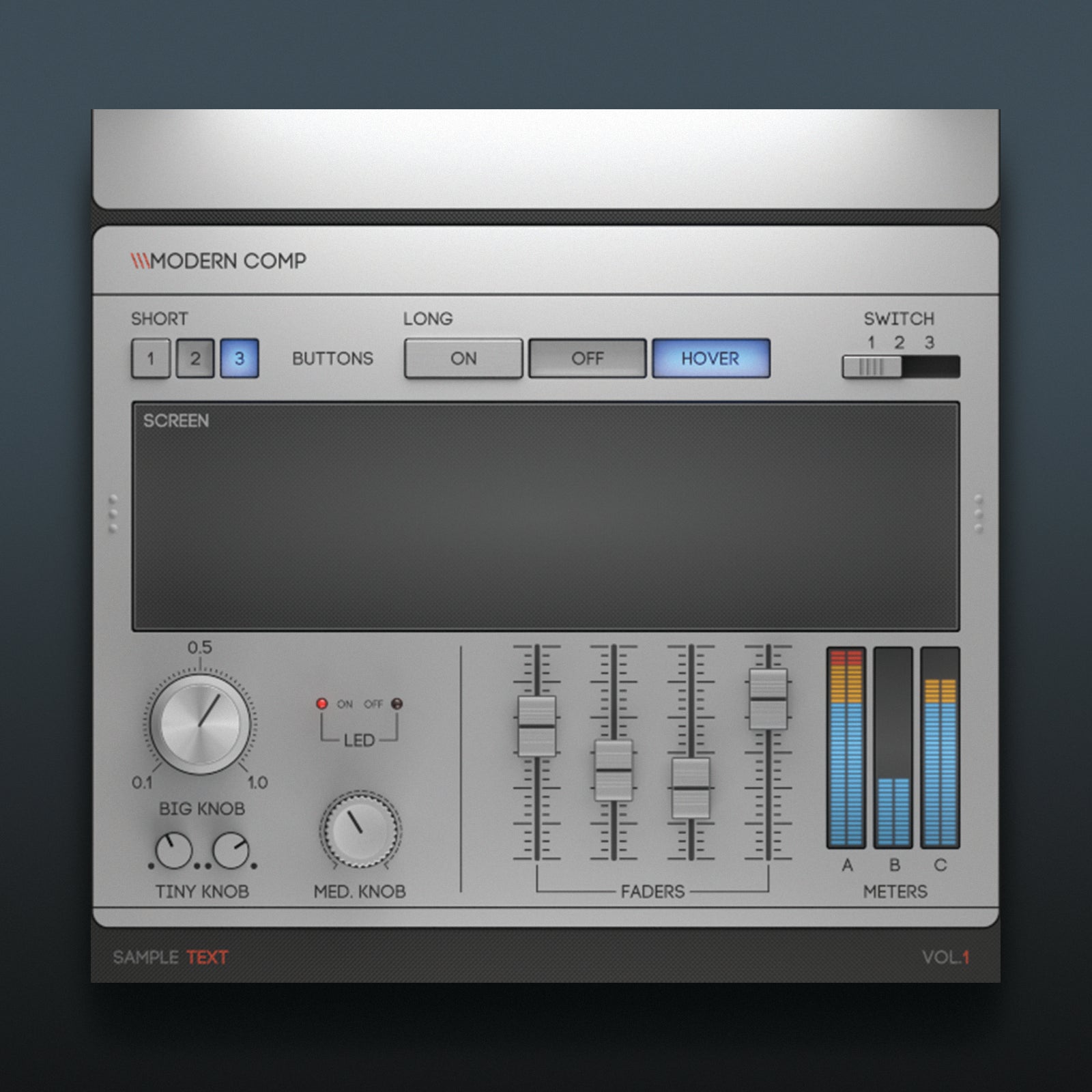
Task: Click the right Tiny Knob
Action: click(x=231, y=851)
